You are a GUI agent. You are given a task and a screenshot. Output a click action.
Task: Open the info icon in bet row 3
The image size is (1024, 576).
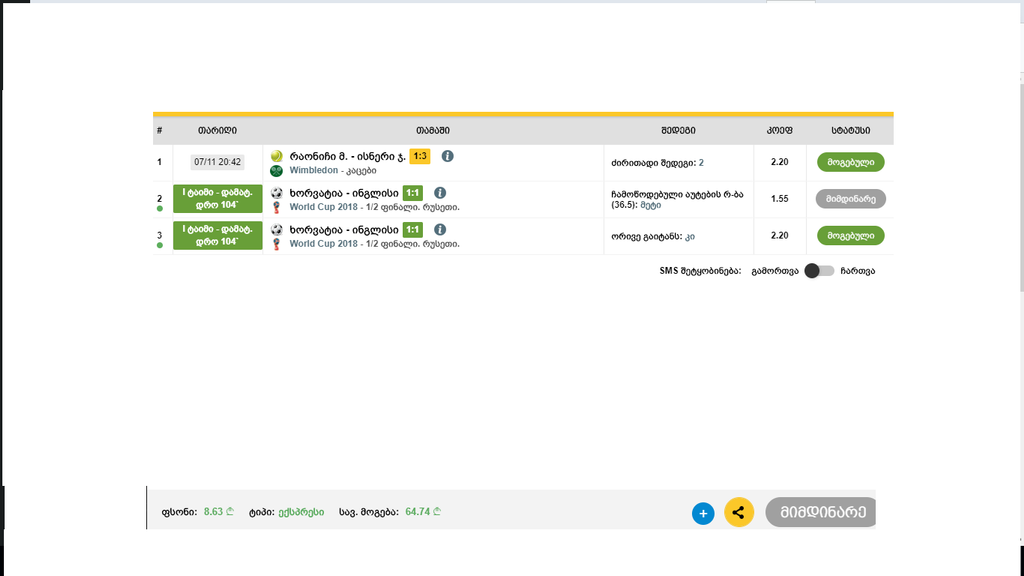click(440, 229)
